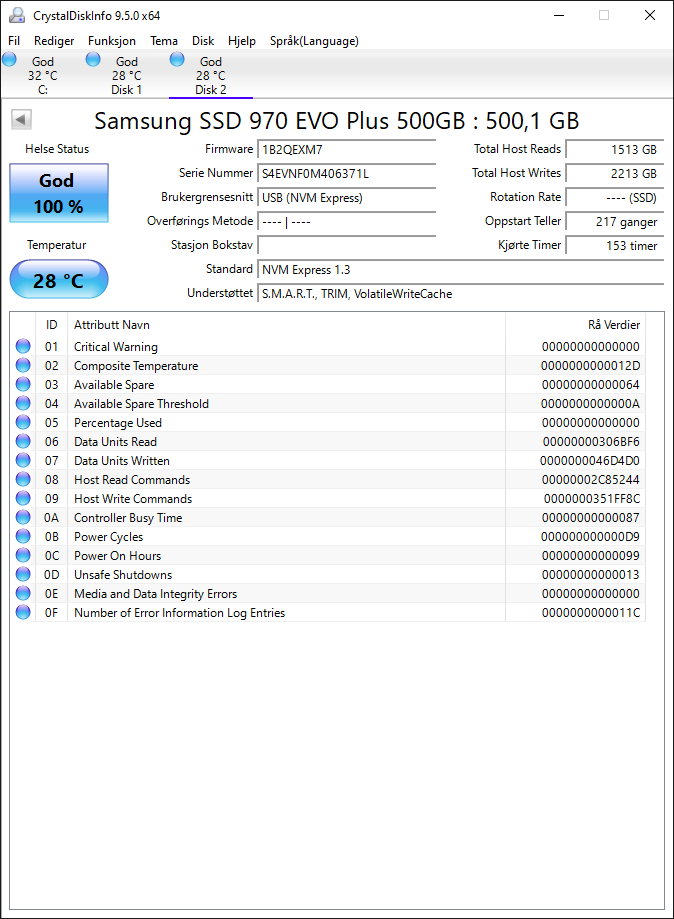674x919 pixels.
Task: Click the 28 °C temperature button
Action: click(59, 280)
